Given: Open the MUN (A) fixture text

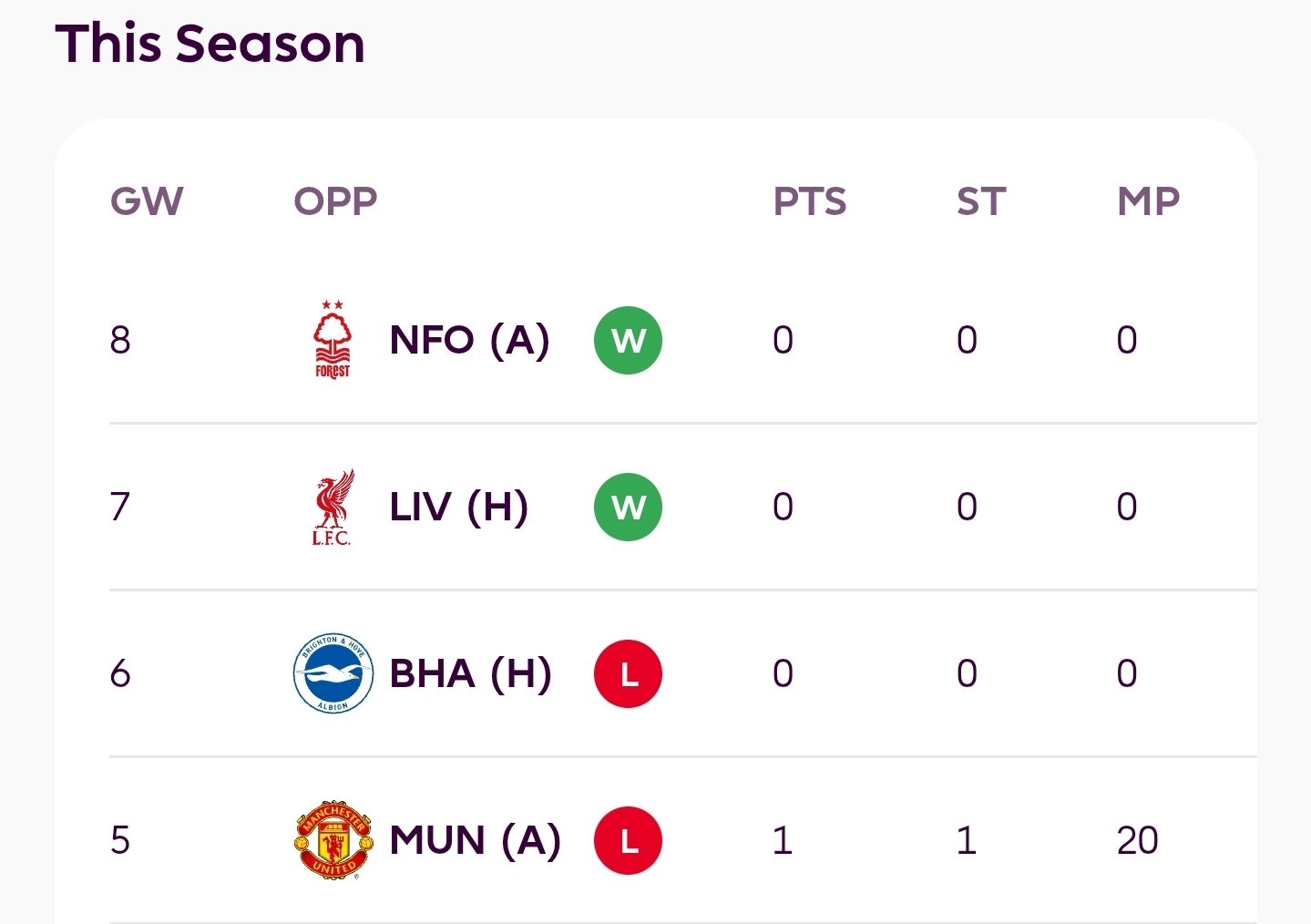Looking at the screenshot, I should (475, 840).
